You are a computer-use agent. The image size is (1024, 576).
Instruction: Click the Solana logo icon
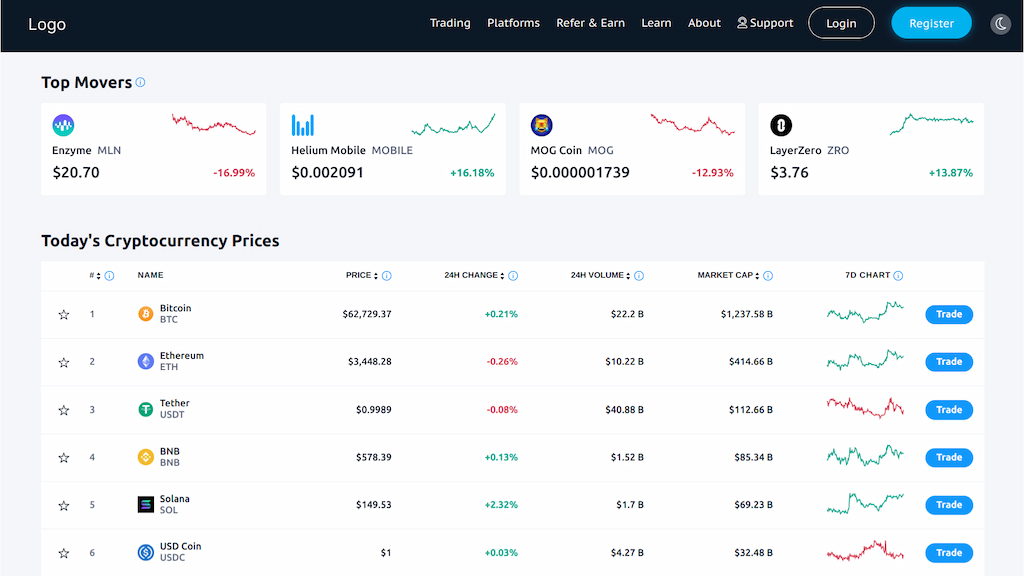[x=146, y=505]
